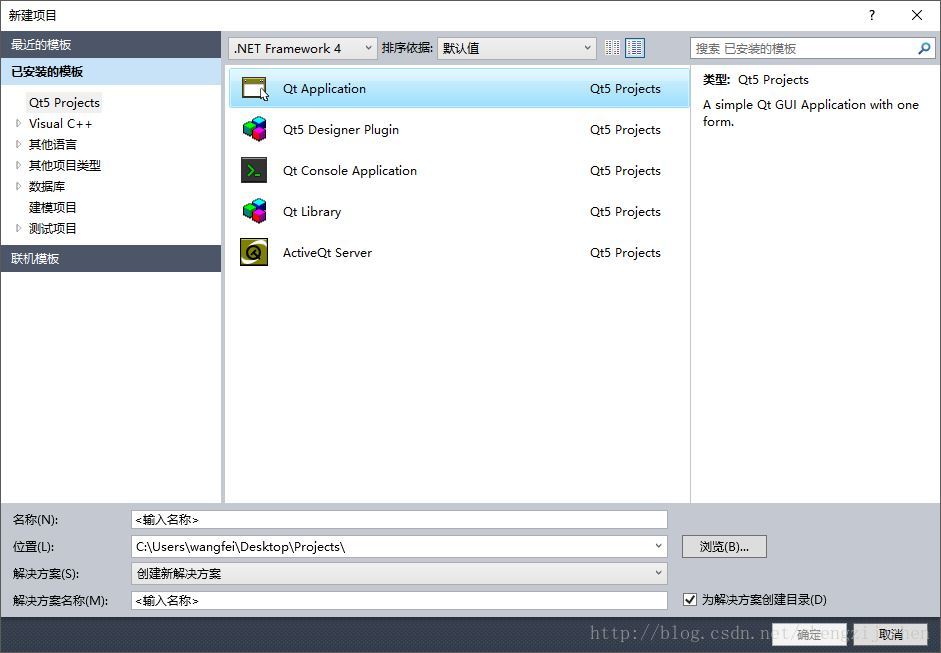Screen dimensions: 941x653
Task: Select the Qt Library row text
Action: click(312, 212)
